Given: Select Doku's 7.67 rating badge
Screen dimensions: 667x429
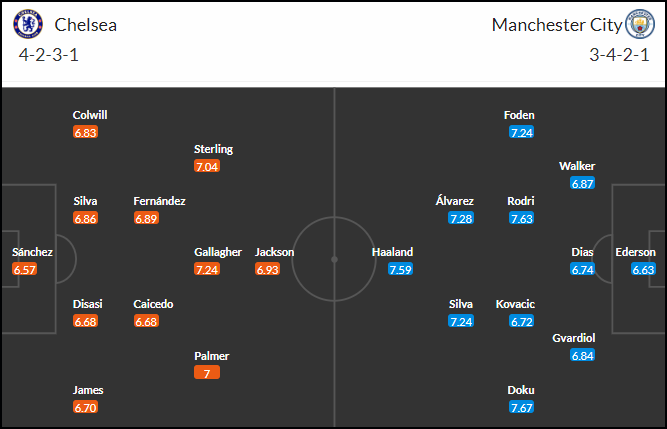Looking at the screenshot, I should (522, 407).
